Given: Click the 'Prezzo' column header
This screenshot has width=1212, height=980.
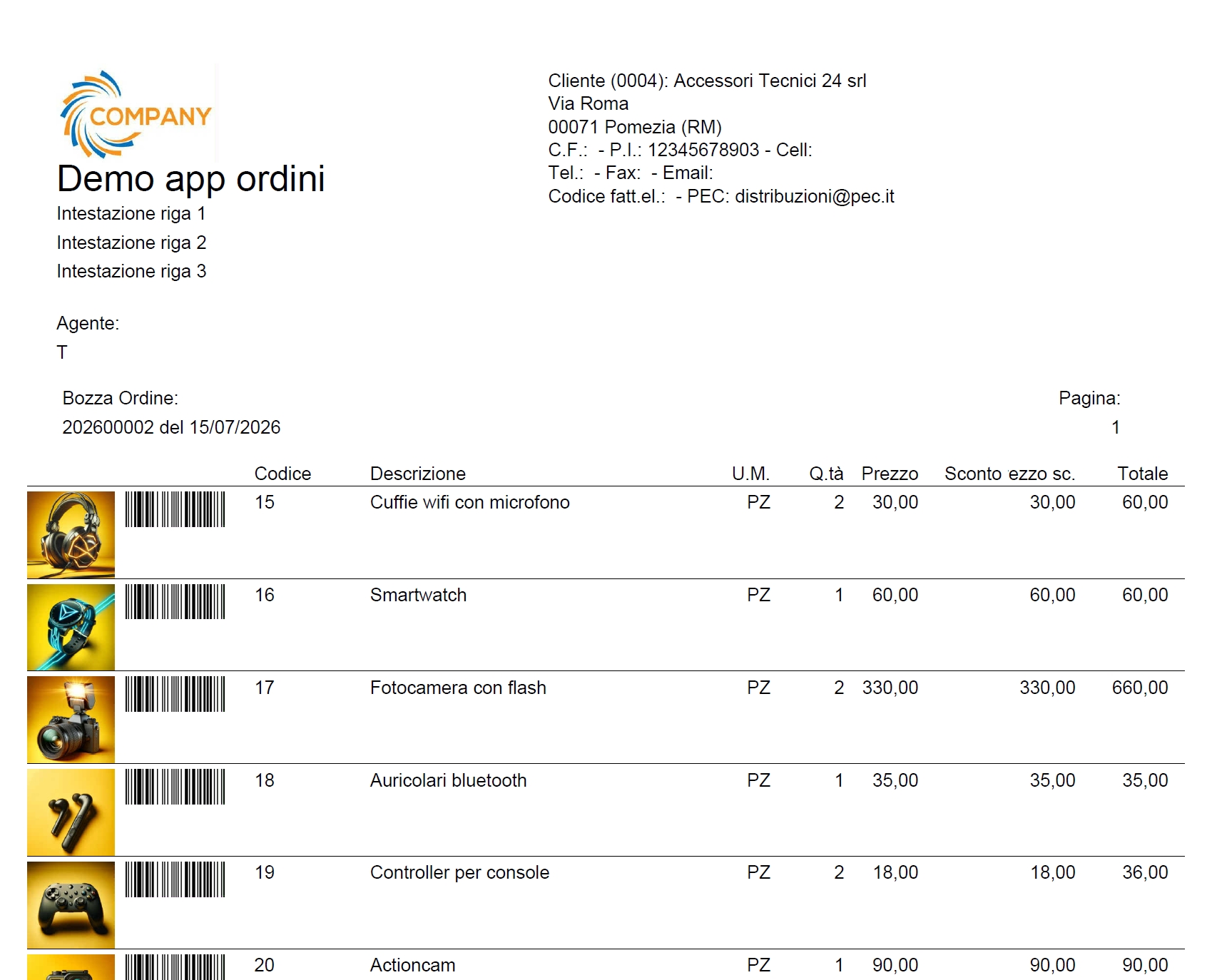Looking at the screenshot, I should [x=890, y=474].
